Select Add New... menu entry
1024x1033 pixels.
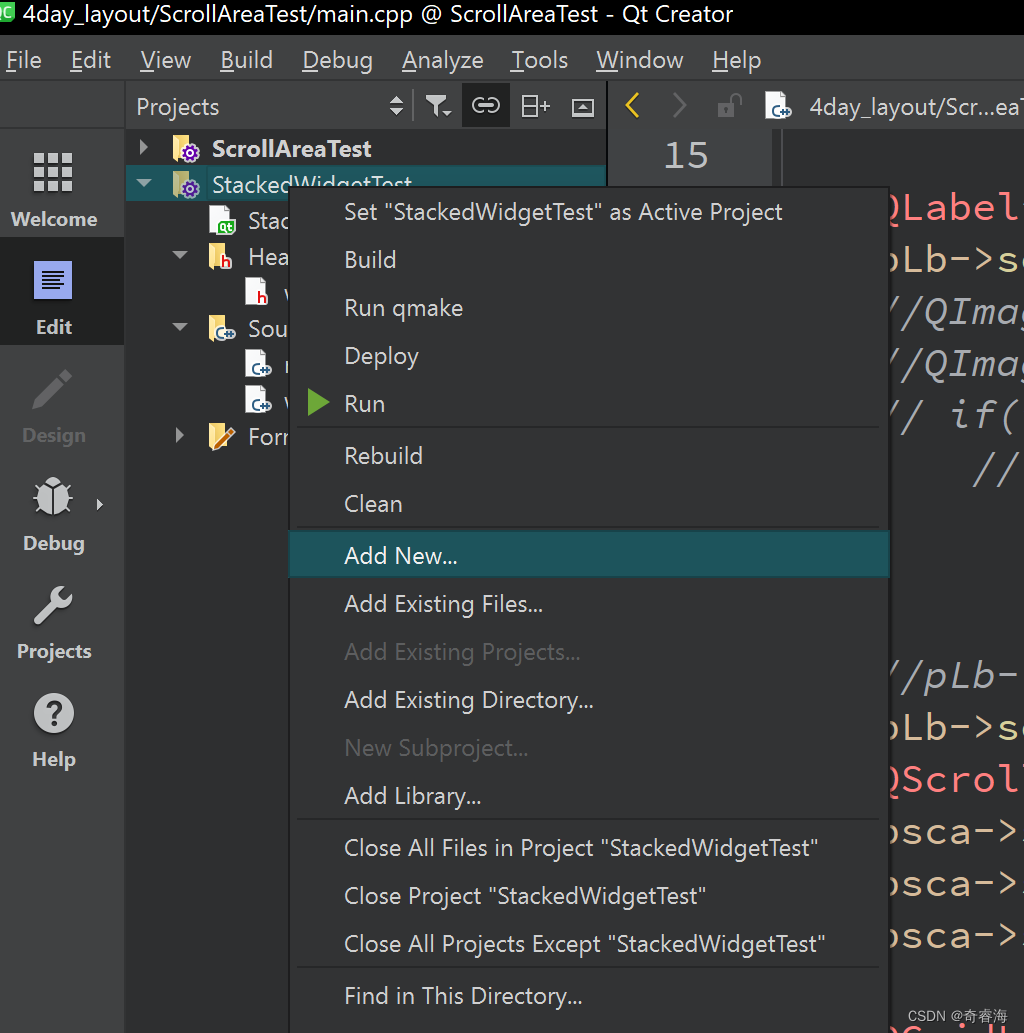coord(589,555)
